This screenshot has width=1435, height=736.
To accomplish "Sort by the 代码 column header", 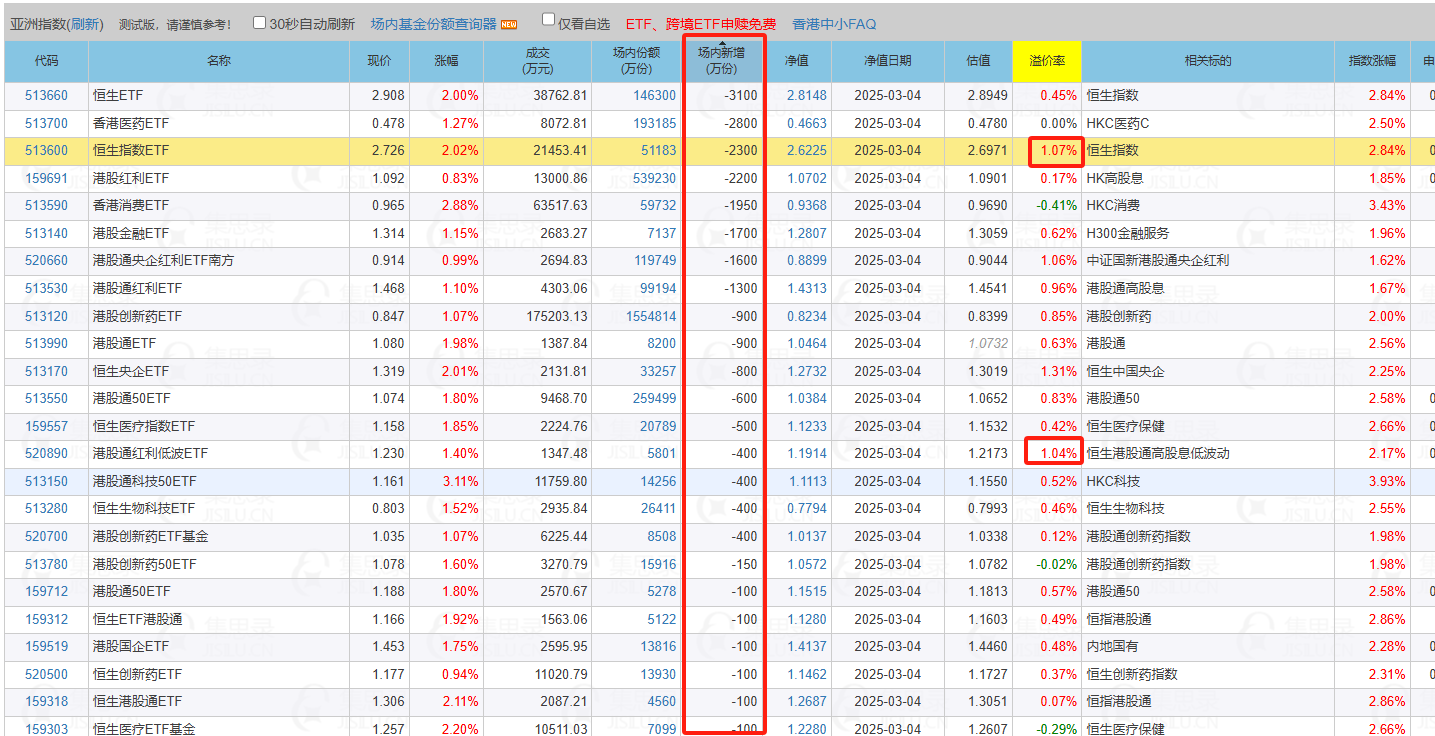I will [46, 61].
